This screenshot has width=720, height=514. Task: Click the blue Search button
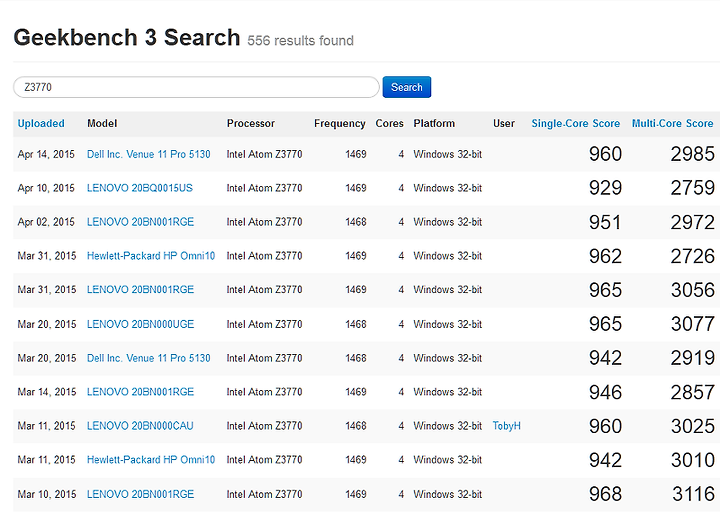tap(406, 87)
